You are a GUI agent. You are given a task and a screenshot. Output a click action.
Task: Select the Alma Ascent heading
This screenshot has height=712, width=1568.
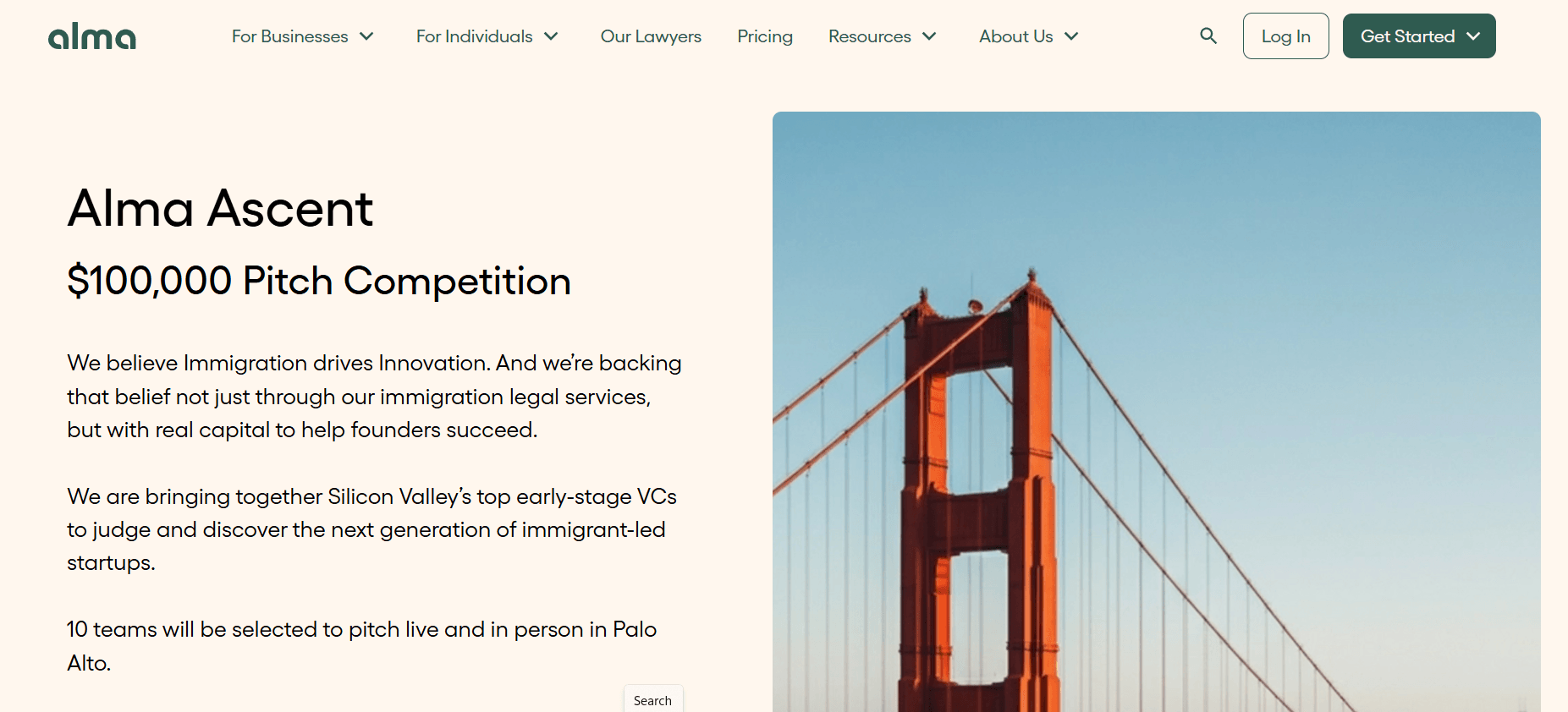point(220,208)
